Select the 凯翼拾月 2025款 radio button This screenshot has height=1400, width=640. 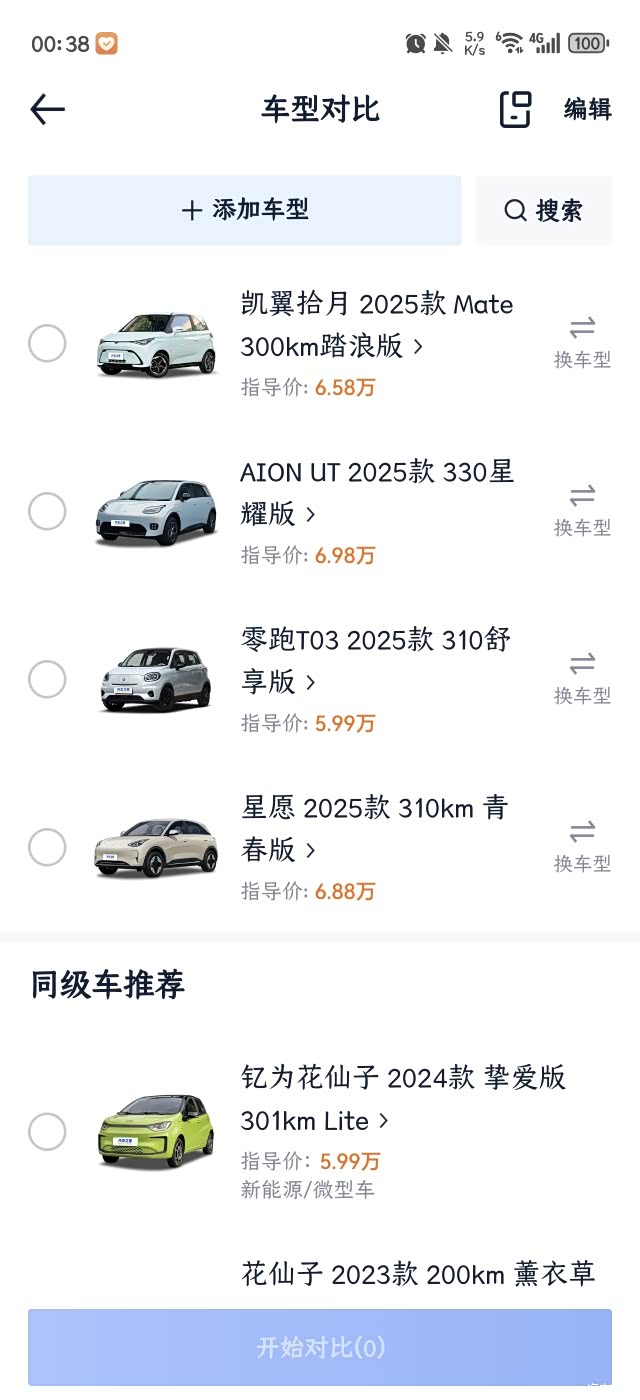47,344
